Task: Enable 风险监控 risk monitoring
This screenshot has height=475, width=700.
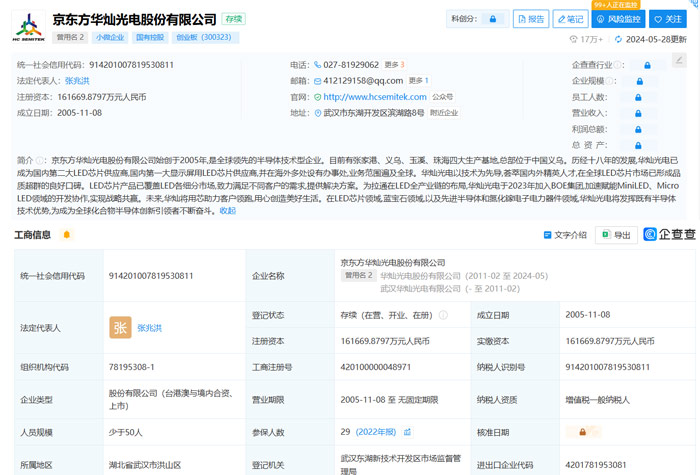Action: coord(618,19)
